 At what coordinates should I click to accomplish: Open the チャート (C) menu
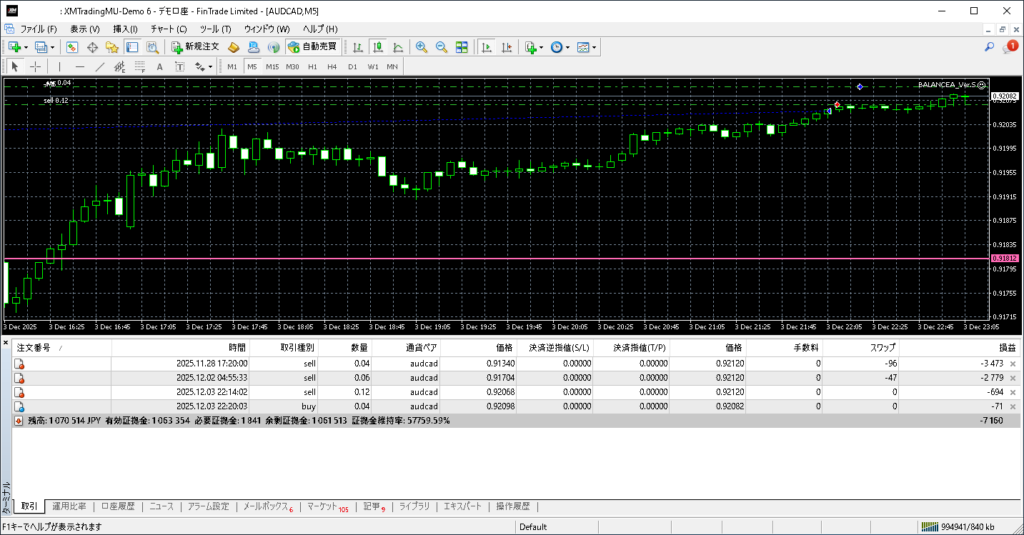[x=168, y=29]
